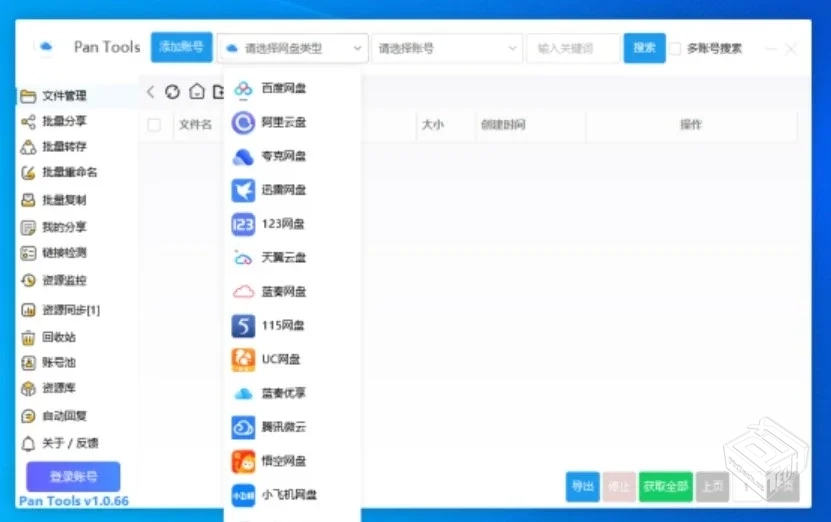Click the refresh icon in file toolbar
This screenshot has width=831, height=522.
coord(172,92)
